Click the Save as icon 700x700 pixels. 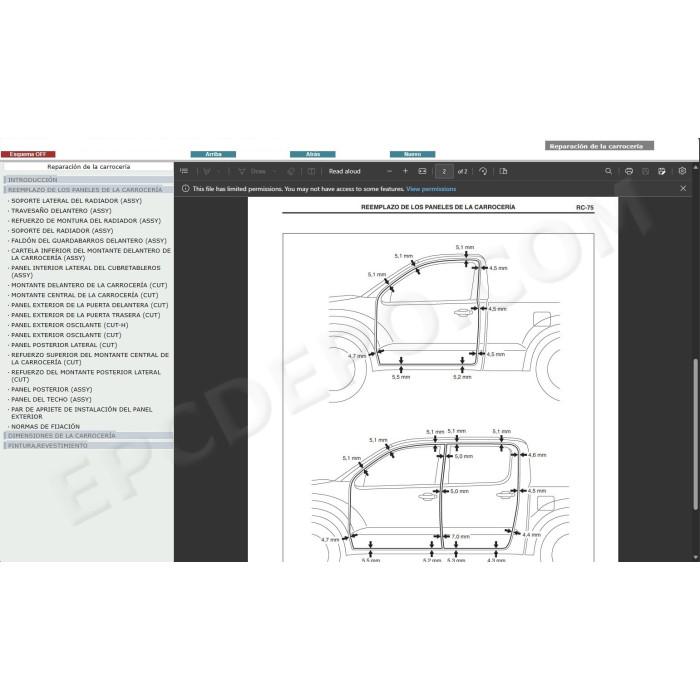click(x=662, y=171)
